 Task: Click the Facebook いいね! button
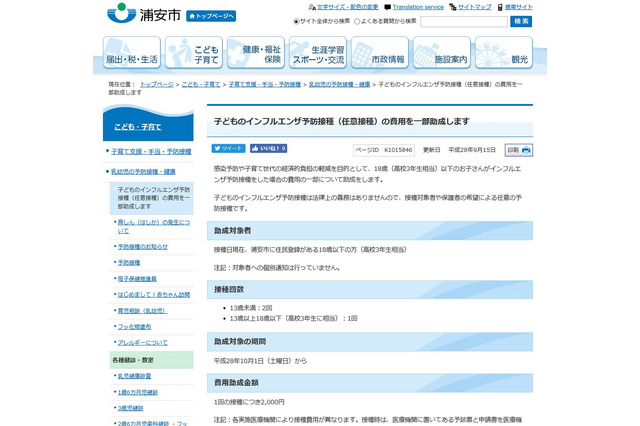269,149
